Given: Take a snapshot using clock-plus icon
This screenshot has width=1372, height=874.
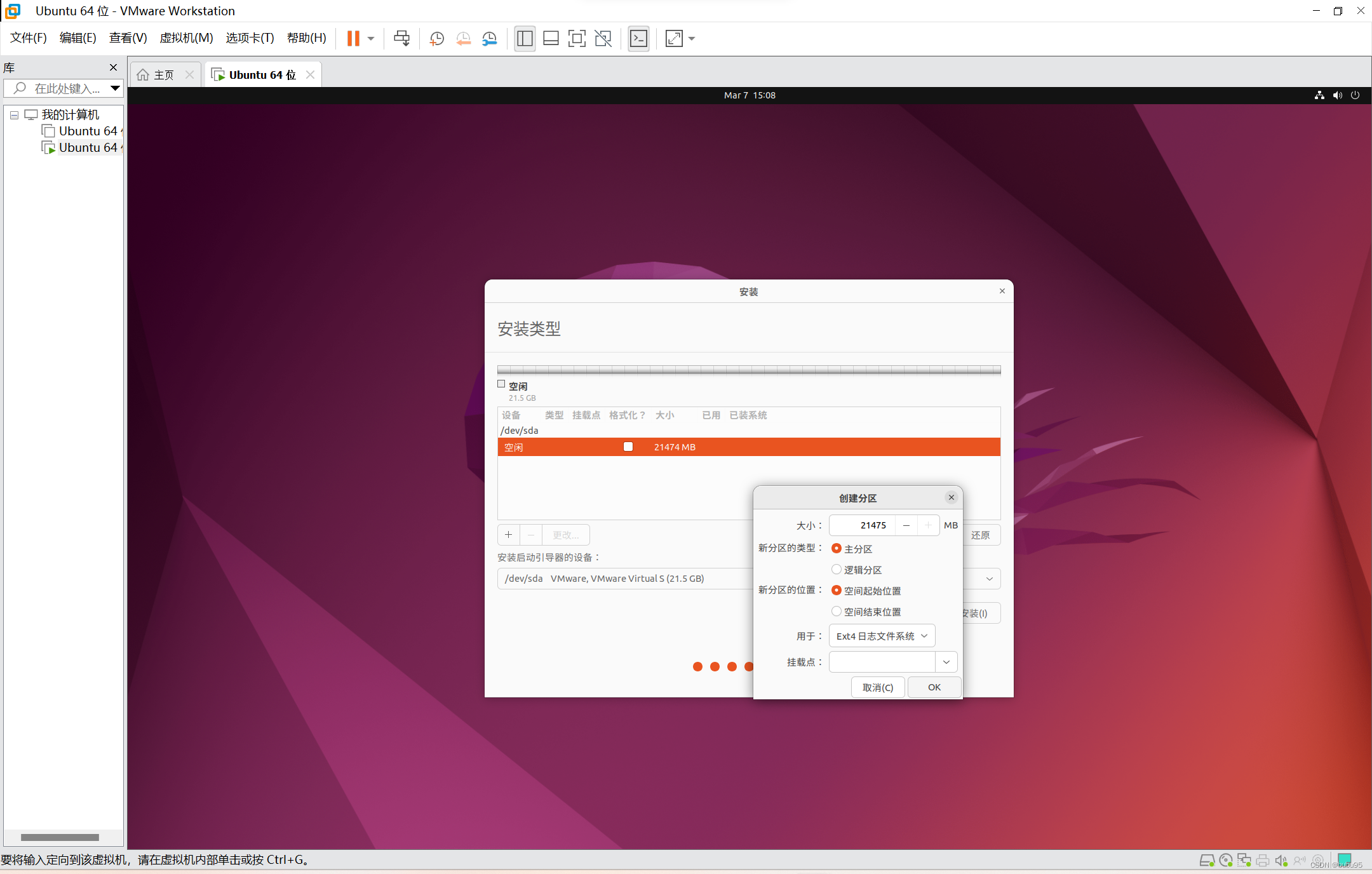Looking at the screenshot, I should [x=436, y=39].
